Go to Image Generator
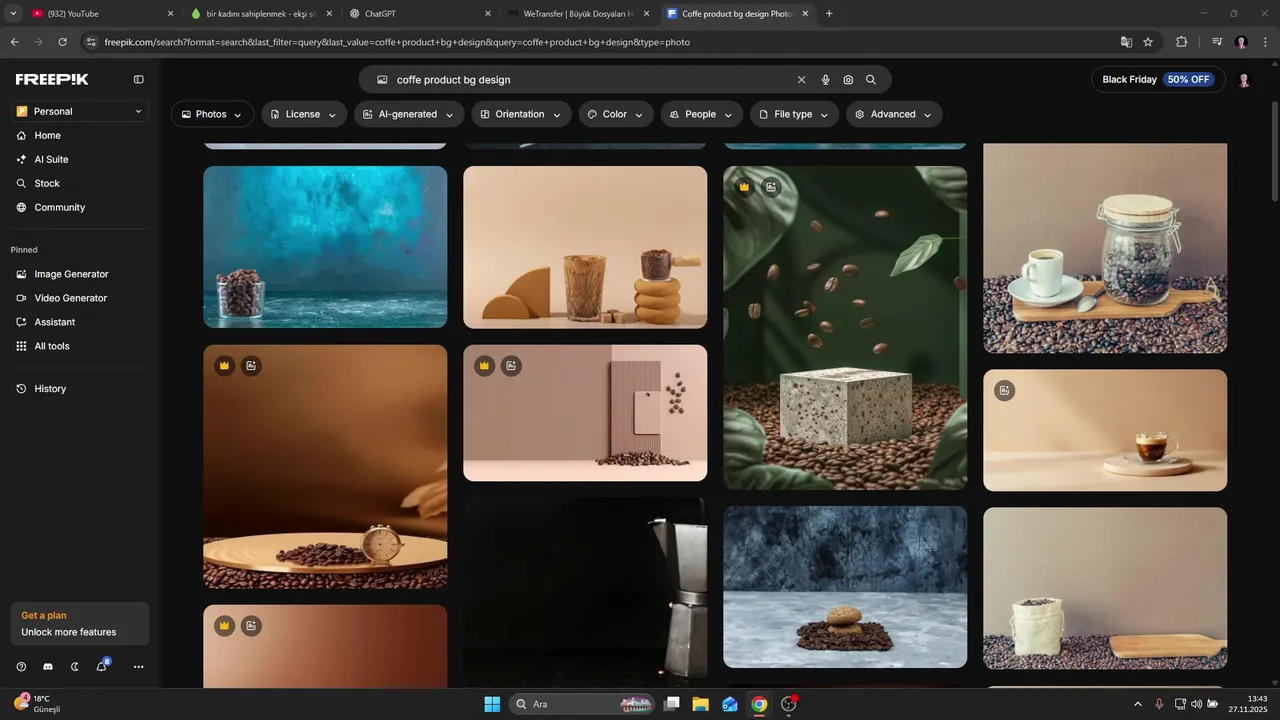This screenshot has width=1280, height=720. click(x=71, y=274)
